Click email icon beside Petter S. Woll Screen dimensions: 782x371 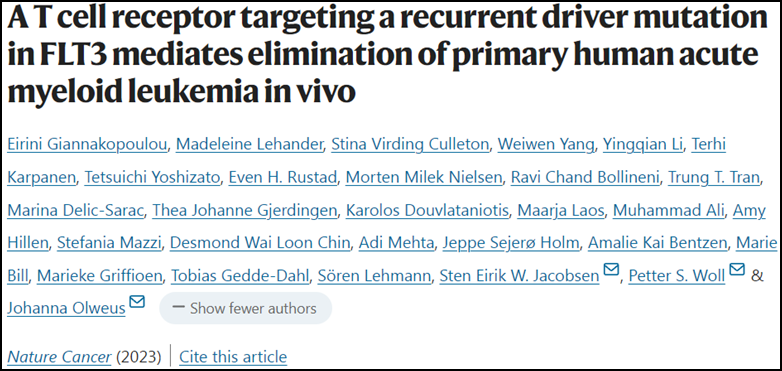(737, 270)
